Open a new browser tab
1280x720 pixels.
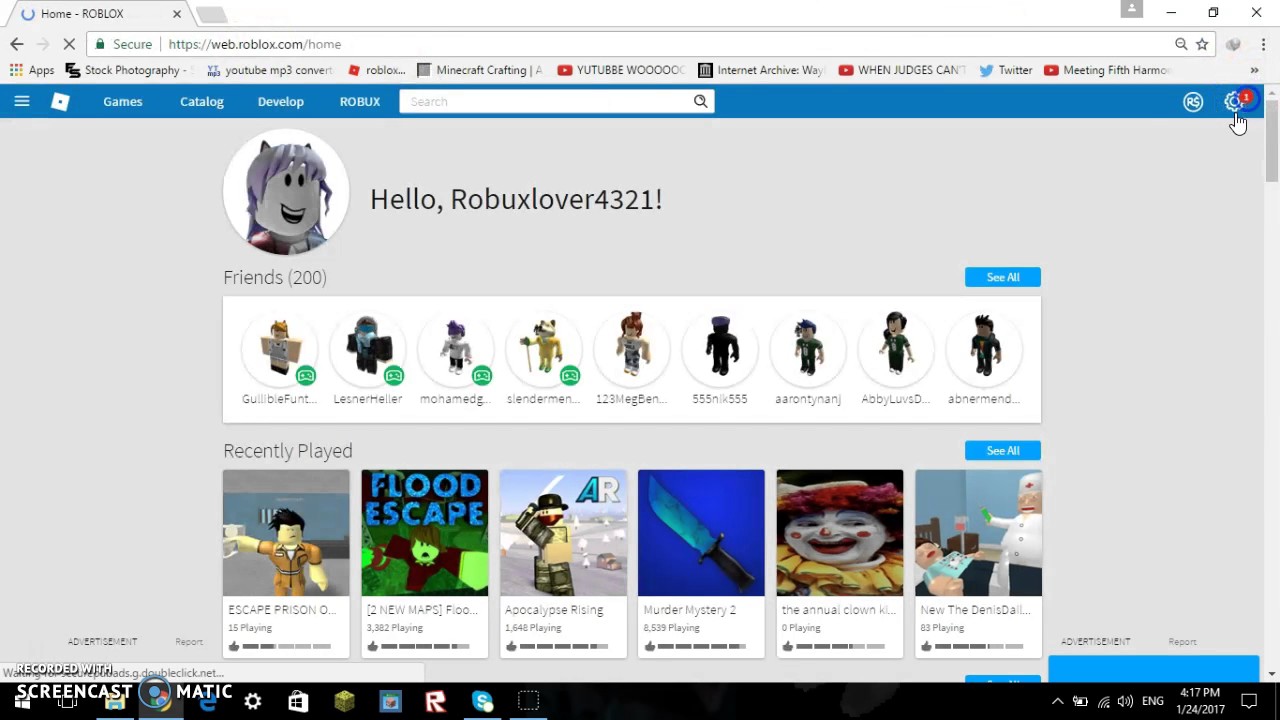tap(211, 14)
